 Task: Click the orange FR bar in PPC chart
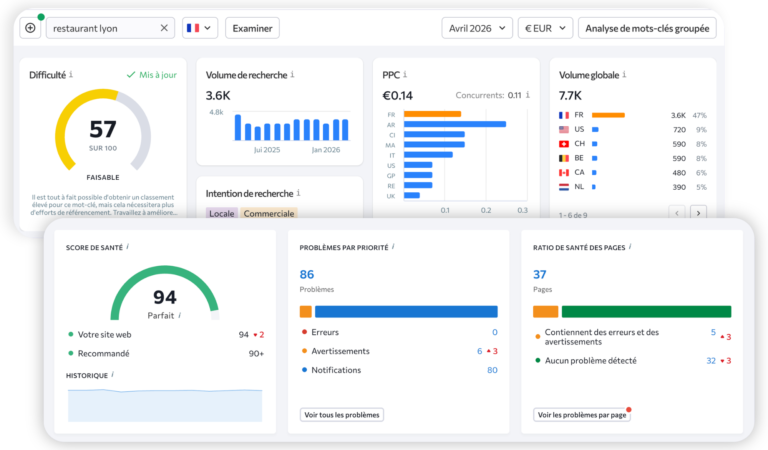click(432, 114)
